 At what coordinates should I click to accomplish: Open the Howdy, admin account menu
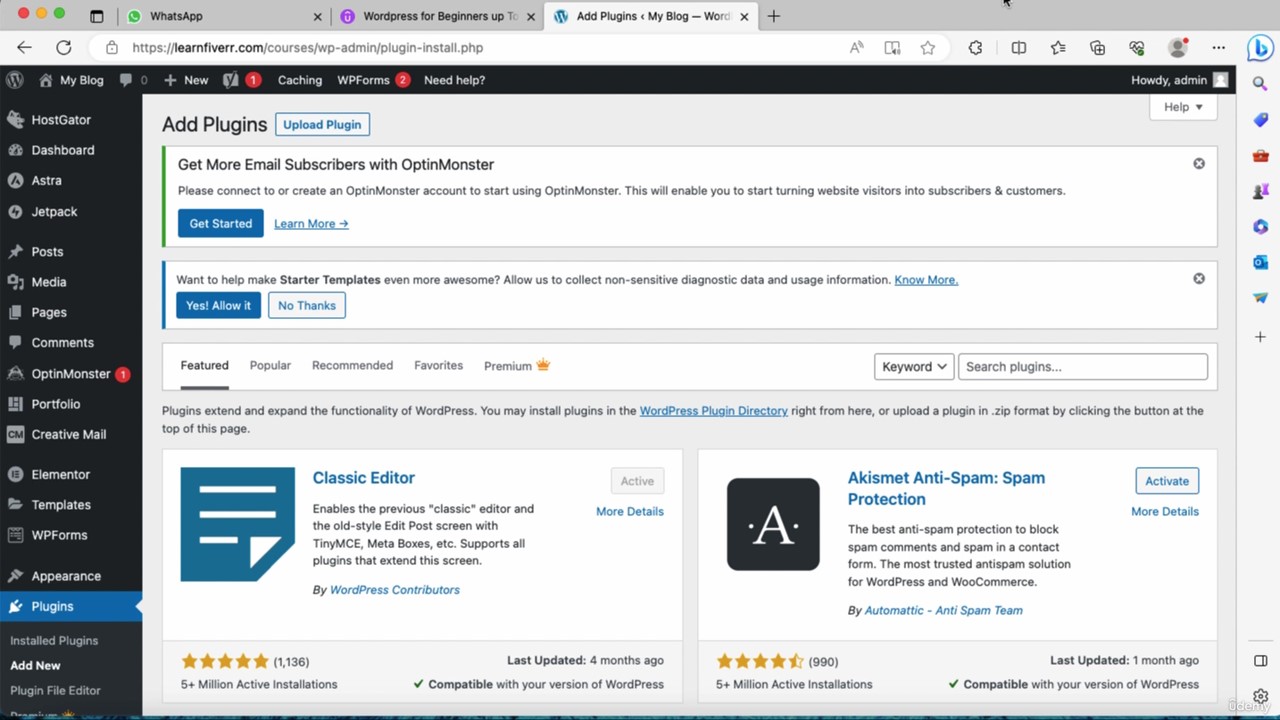pos(1179,80)
